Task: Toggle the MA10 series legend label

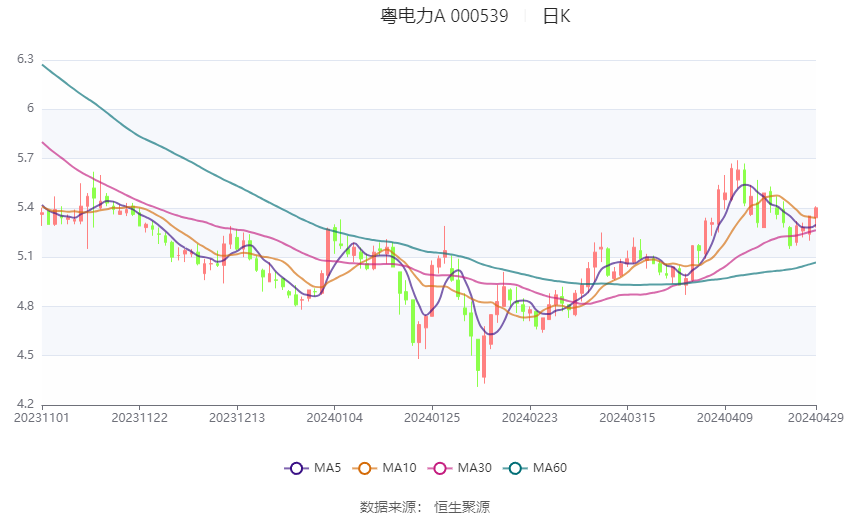Action: click(x=399, y=468)
